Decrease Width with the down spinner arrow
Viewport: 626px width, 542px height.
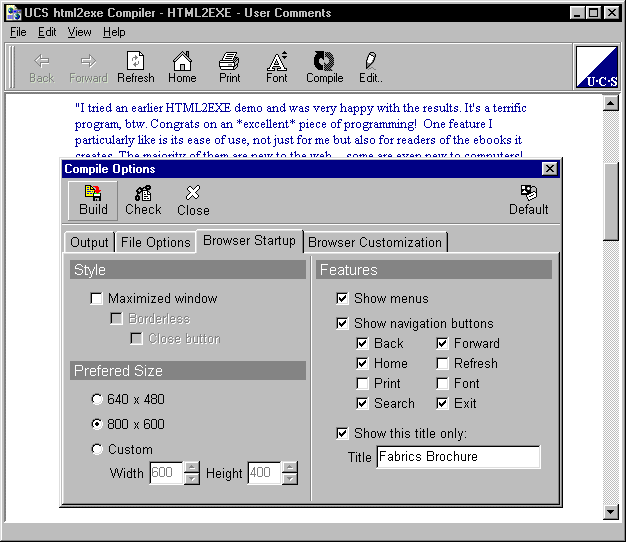click(192, 479)
